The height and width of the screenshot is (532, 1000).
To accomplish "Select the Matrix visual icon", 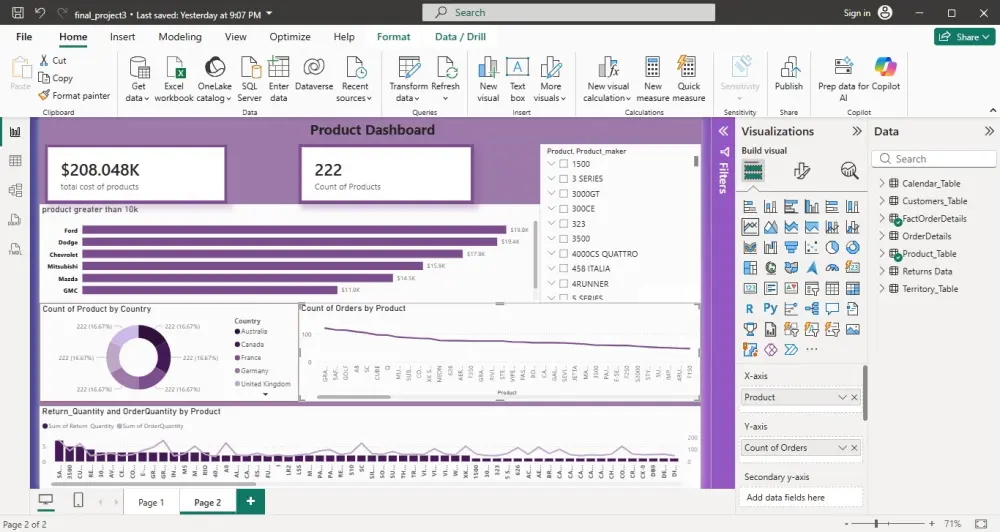I will (x=852, y=288).
